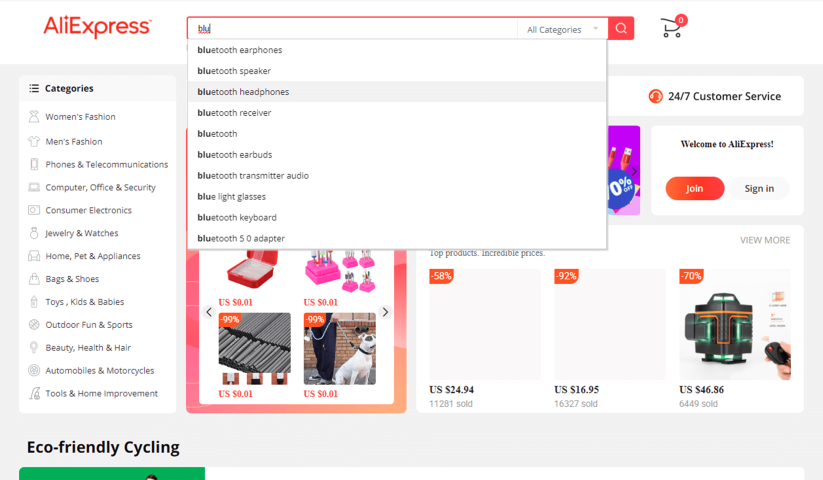The image size is (823, 480).
Task: Click the Home, Pet & Appliances sofa icon
Action: [x=34, y=256]
